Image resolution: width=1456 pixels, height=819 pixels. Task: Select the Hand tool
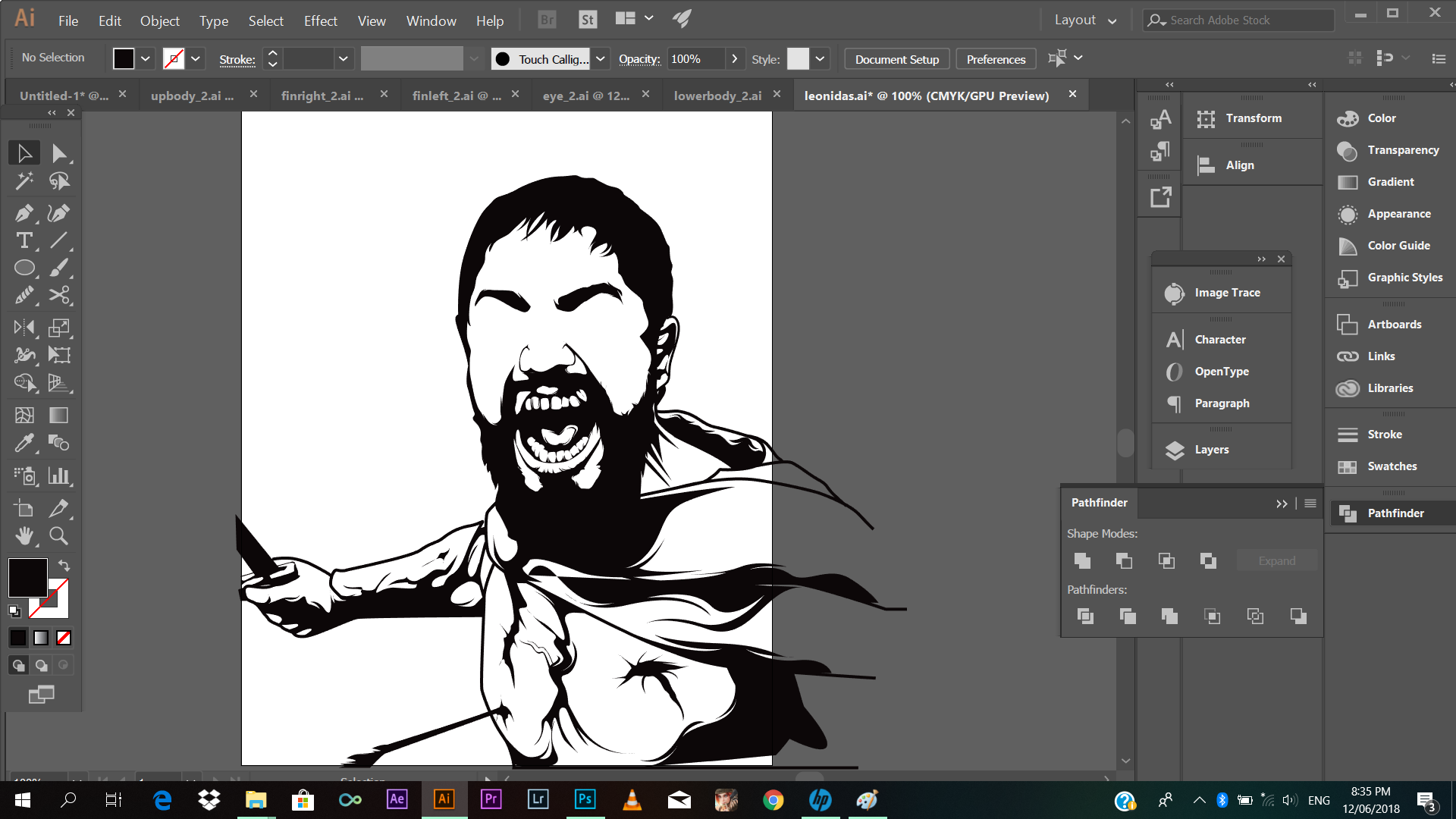tap(24, 536)
